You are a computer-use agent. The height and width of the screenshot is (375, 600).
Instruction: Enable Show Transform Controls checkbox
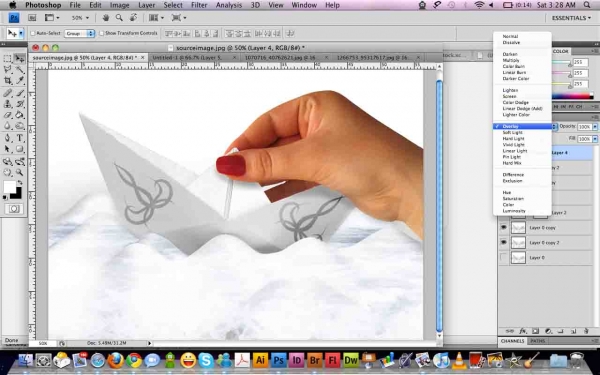coord(101,34)
